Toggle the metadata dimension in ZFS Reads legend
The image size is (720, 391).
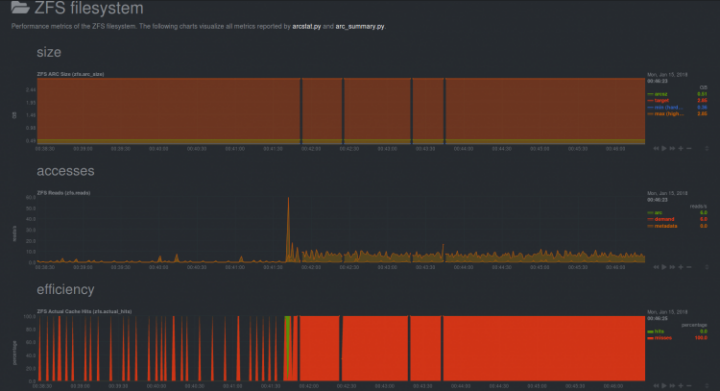click(662, 226)
